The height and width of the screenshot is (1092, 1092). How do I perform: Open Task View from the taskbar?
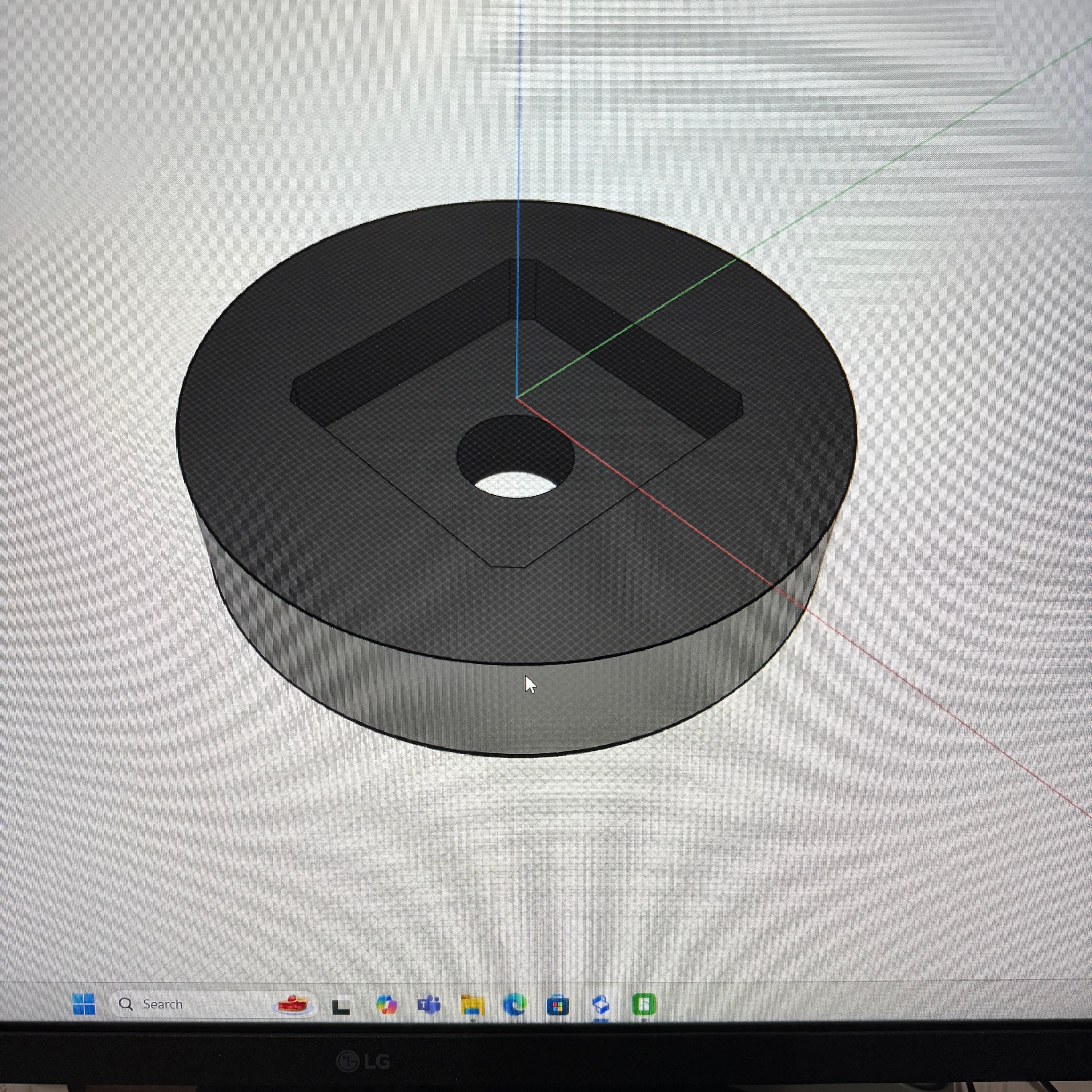[342, 1006]
